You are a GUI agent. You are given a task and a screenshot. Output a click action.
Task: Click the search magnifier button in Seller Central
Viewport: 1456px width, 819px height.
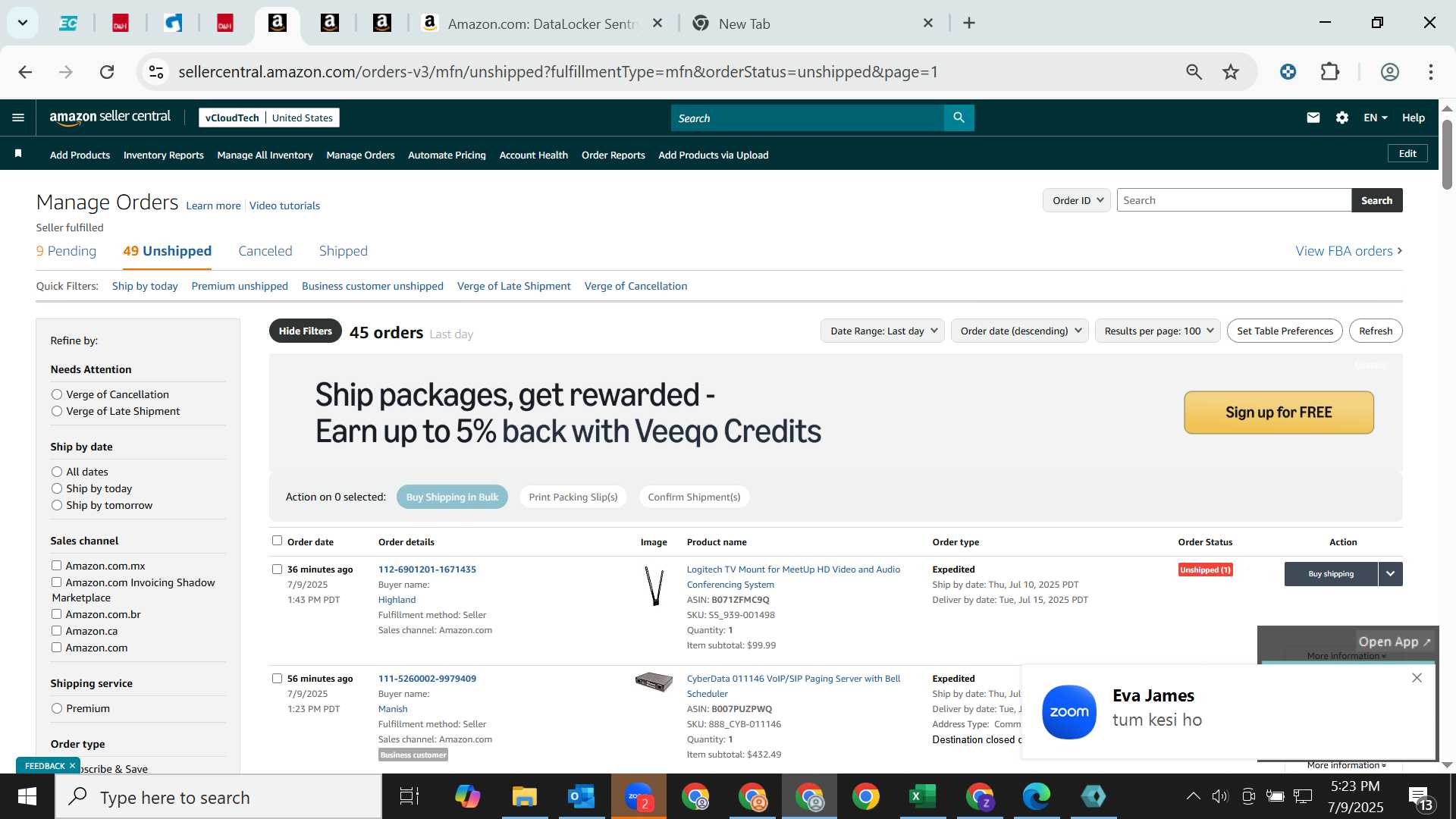click(x=959, y=118)
